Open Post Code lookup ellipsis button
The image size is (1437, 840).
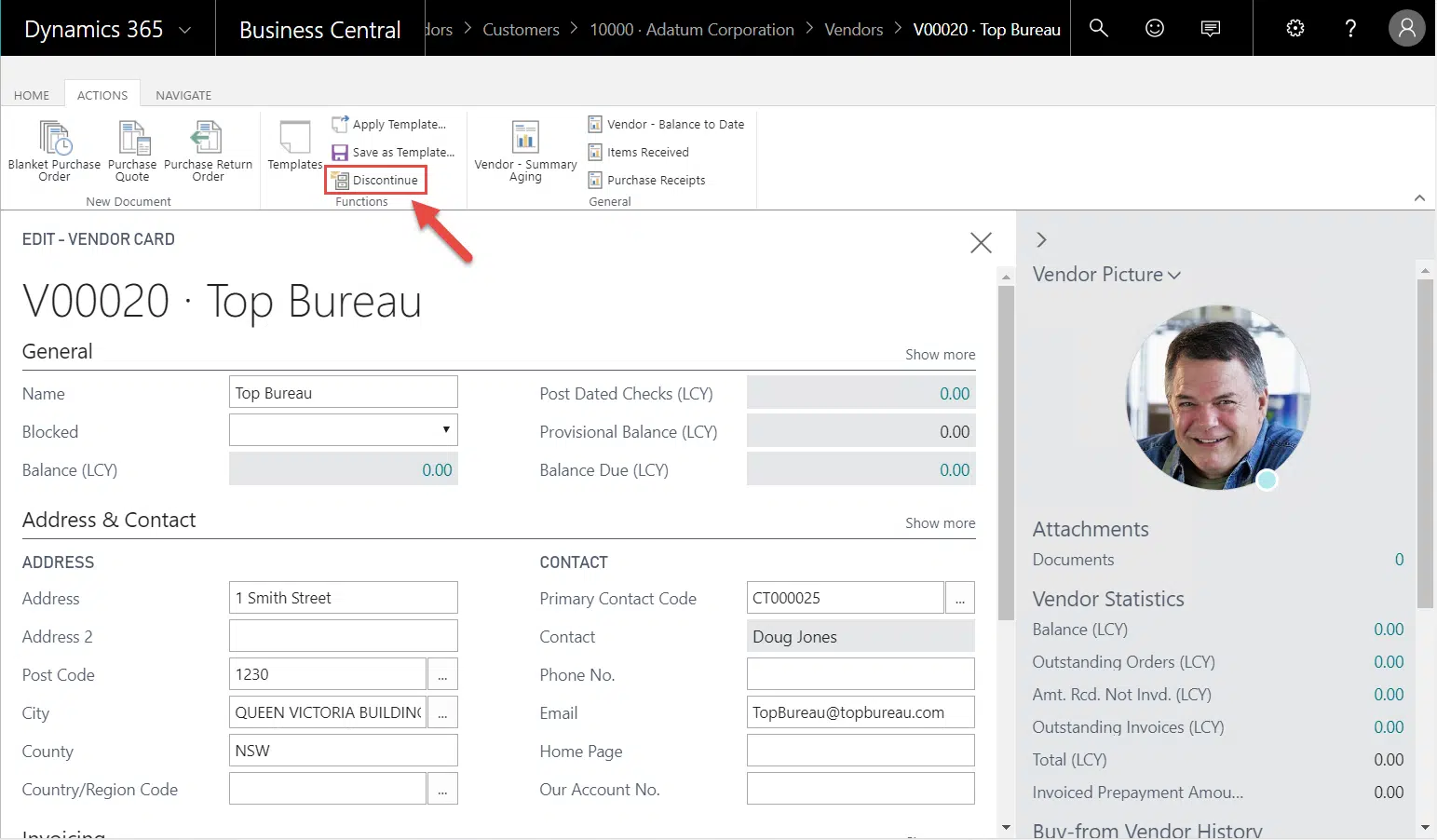point(442,674)
